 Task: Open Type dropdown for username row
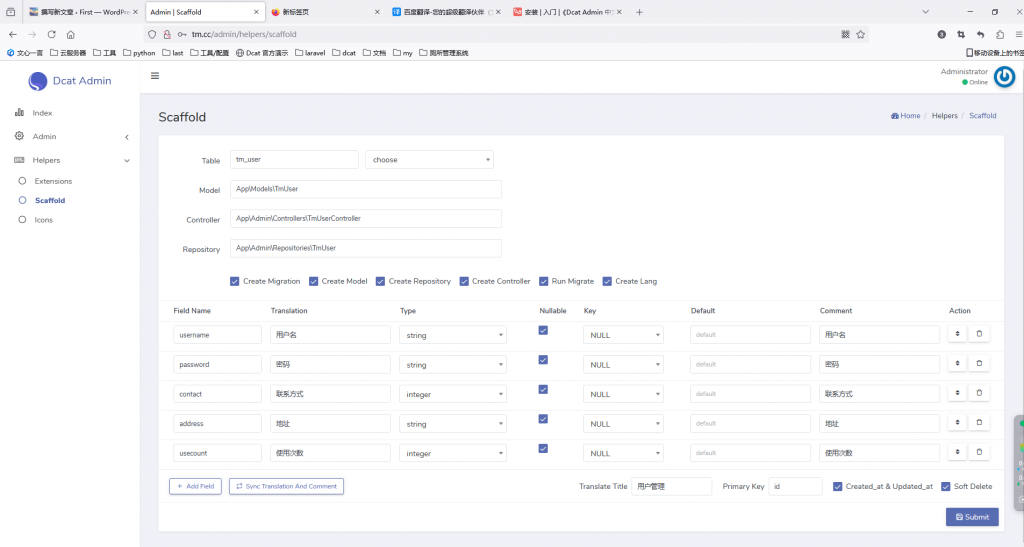point(453,335)
